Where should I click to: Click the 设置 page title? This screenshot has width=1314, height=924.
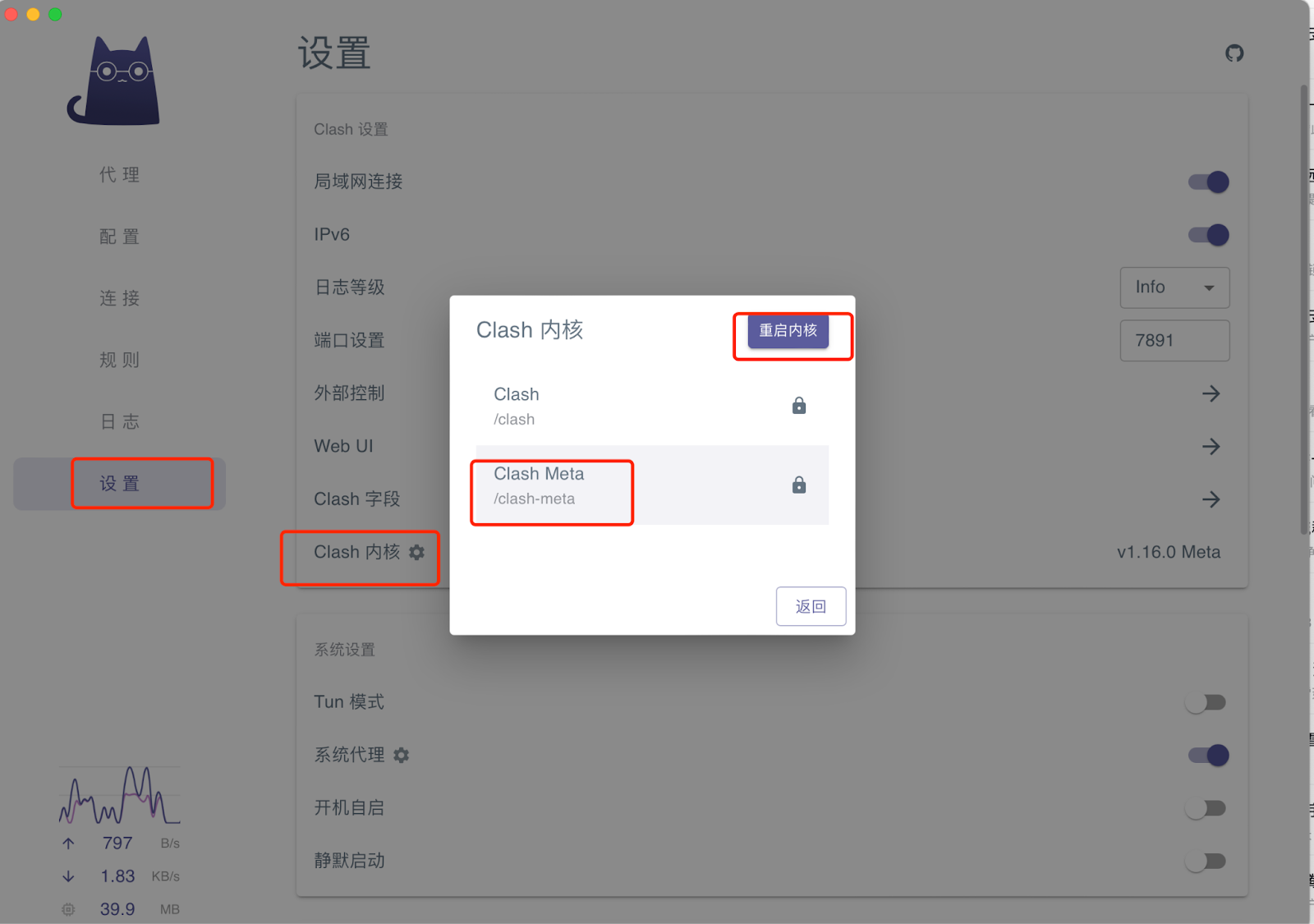[334, 53]
